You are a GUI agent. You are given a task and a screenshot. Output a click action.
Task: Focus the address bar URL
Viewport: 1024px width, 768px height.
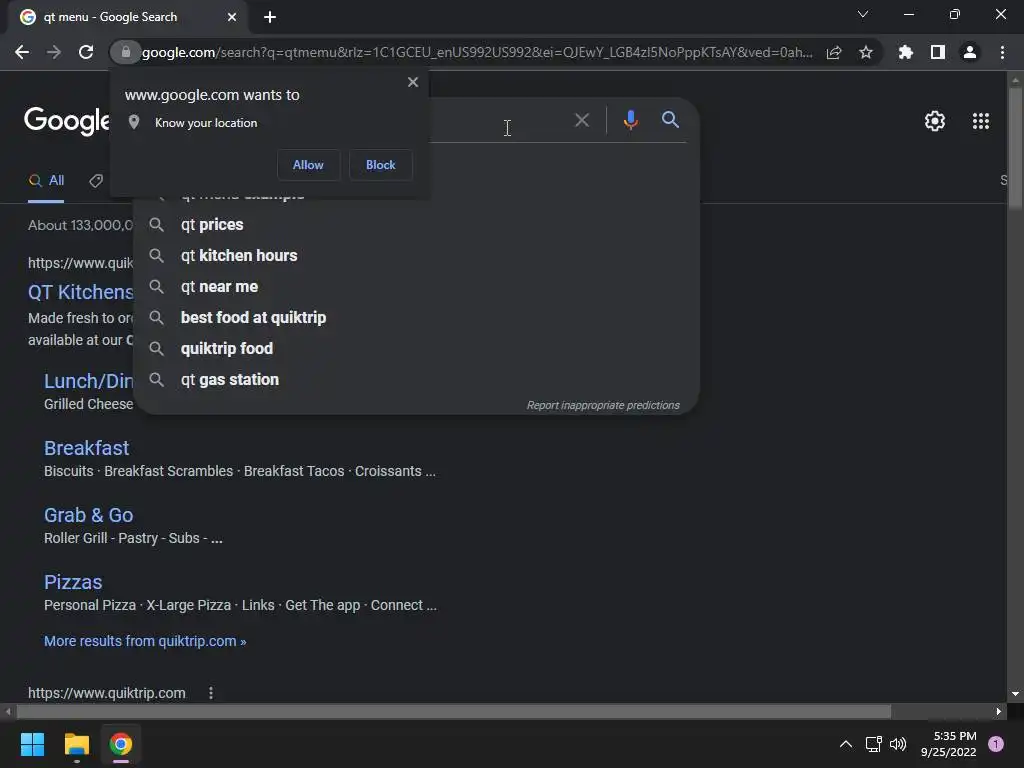tap(477, 52)
